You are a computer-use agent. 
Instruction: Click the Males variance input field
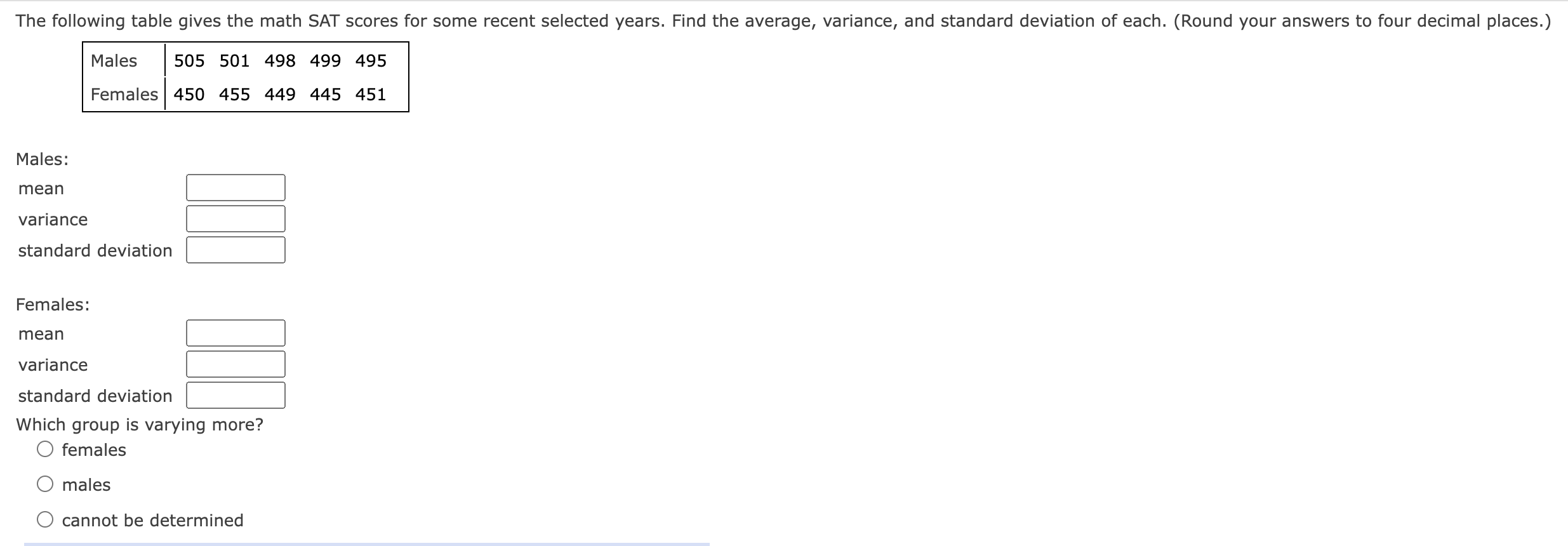pos(235,218)
